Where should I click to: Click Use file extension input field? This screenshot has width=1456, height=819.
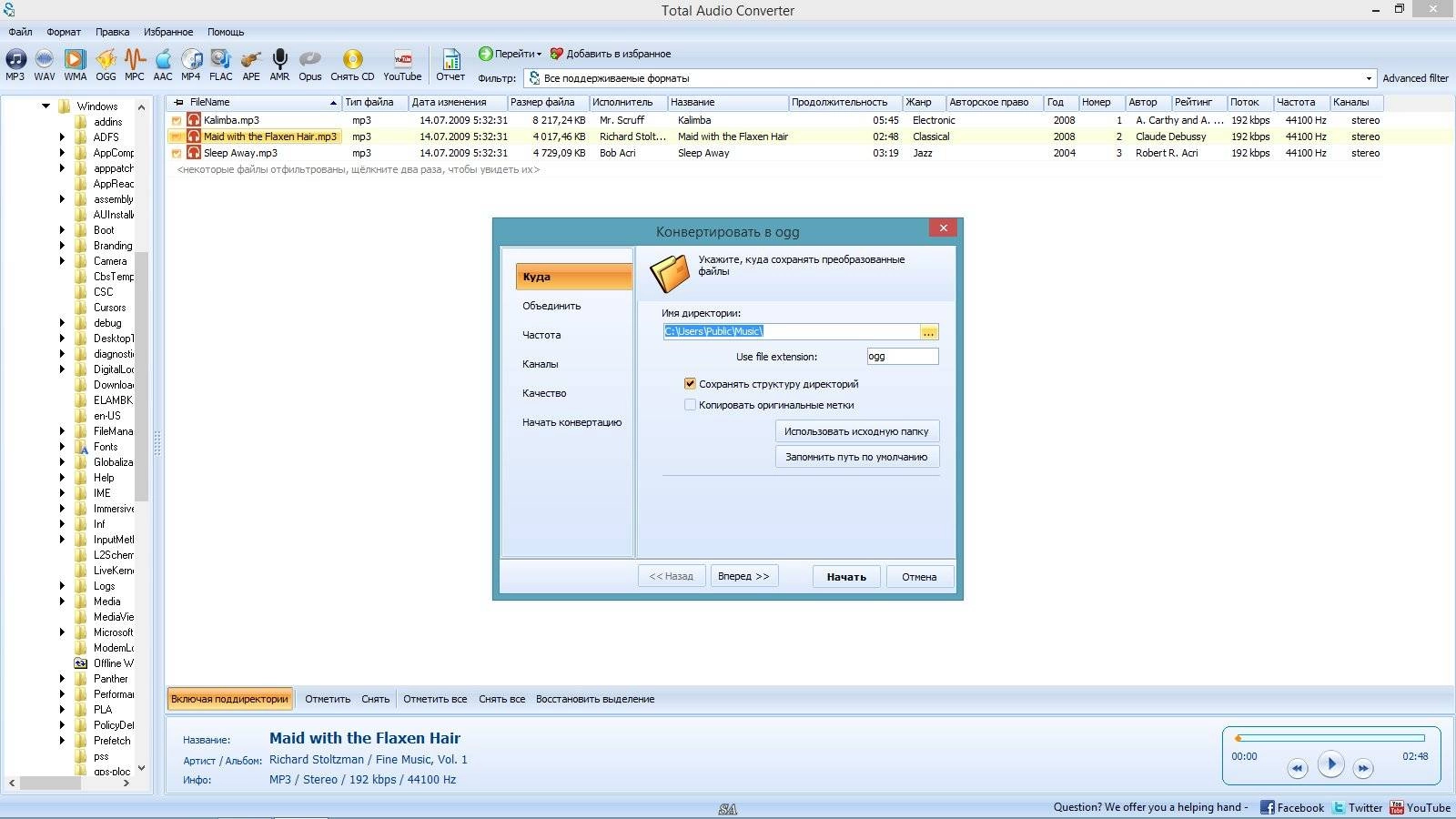pyautogui.click(x=902, y=357)
